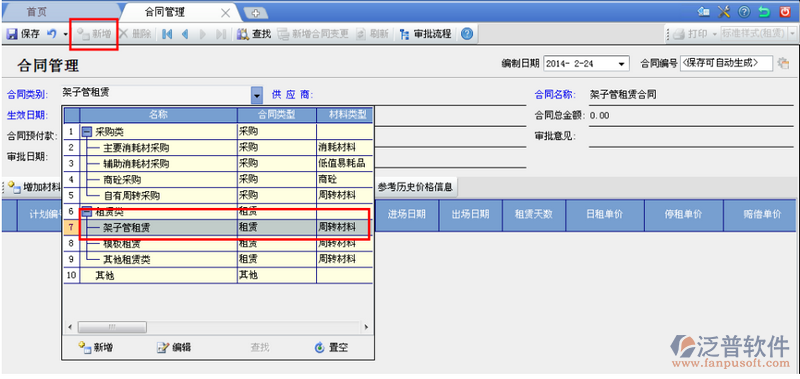Click the undo arrow icon next to Save

(52, 34)
